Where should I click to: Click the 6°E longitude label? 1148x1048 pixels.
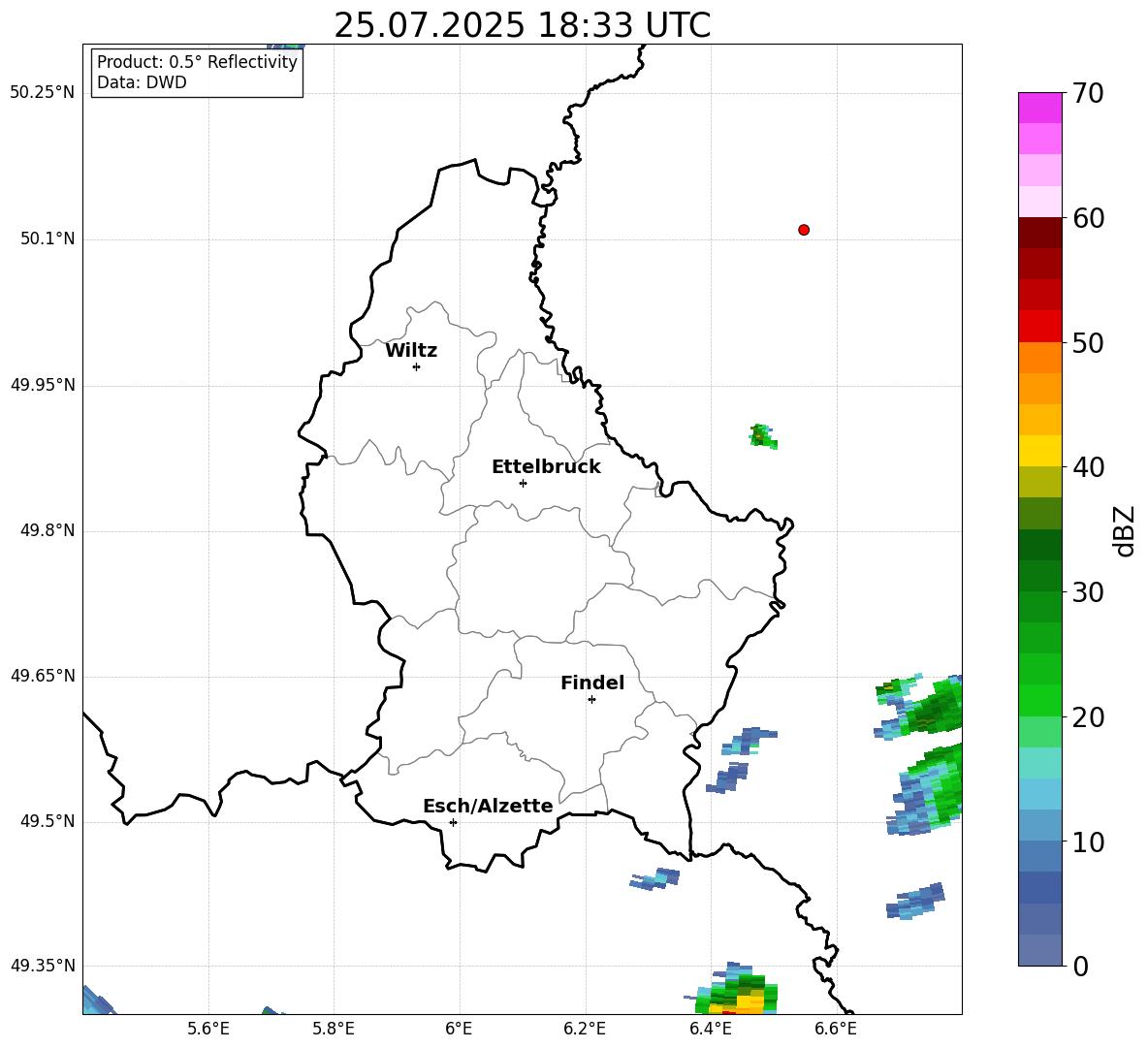coord(459,1029)
